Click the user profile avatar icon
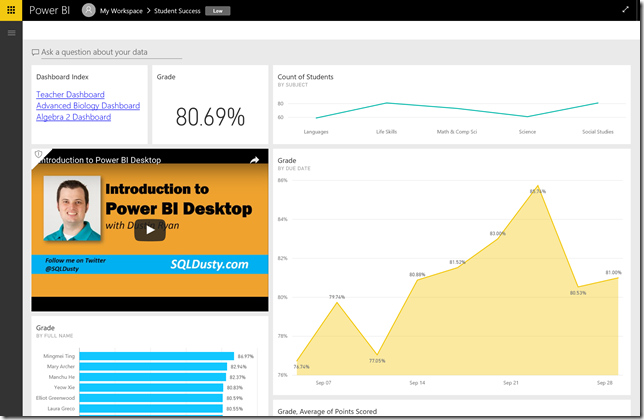The width and height of the screenshot is (644, 420). [89, 10]
